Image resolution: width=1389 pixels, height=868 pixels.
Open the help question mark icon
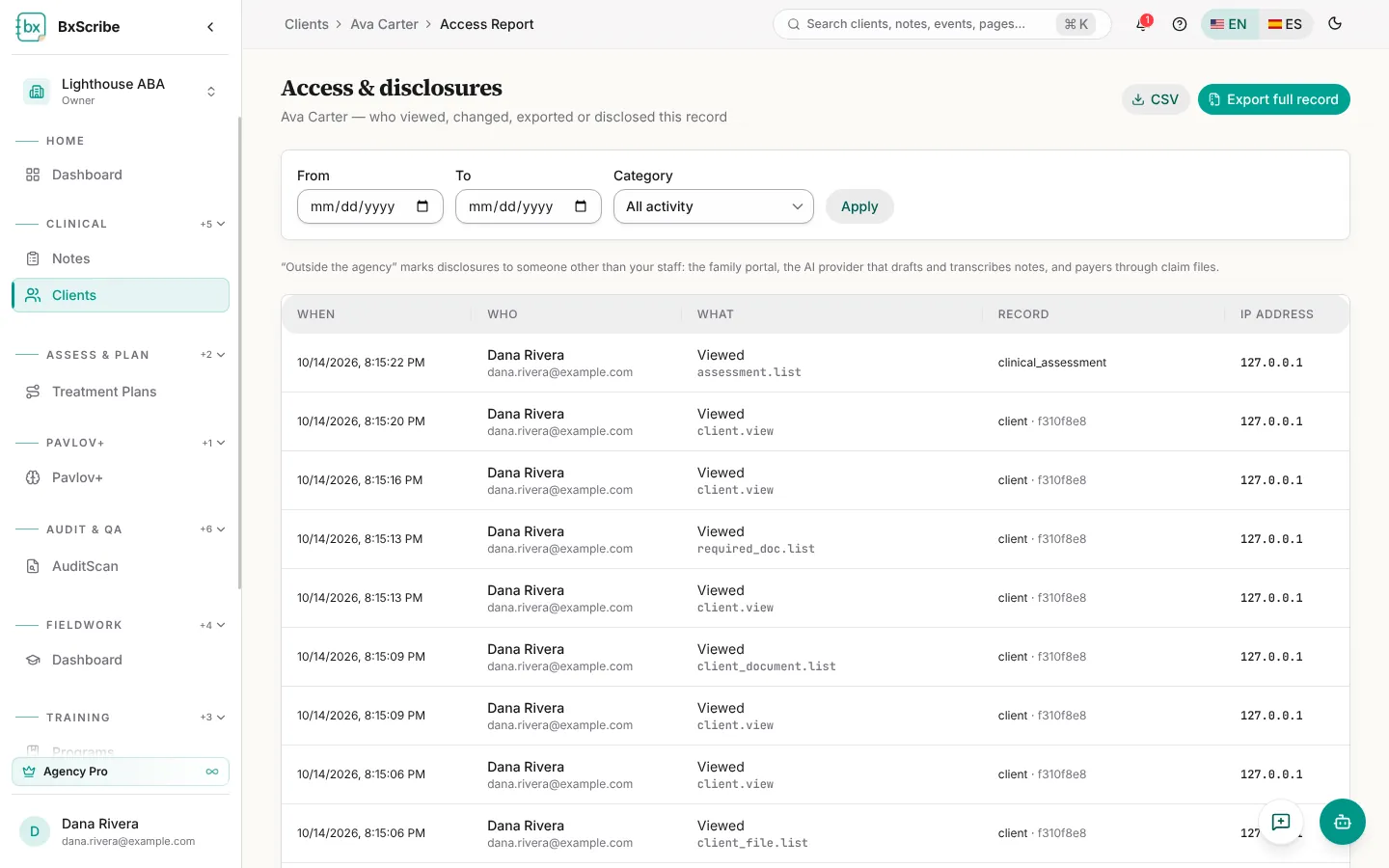1180,24
